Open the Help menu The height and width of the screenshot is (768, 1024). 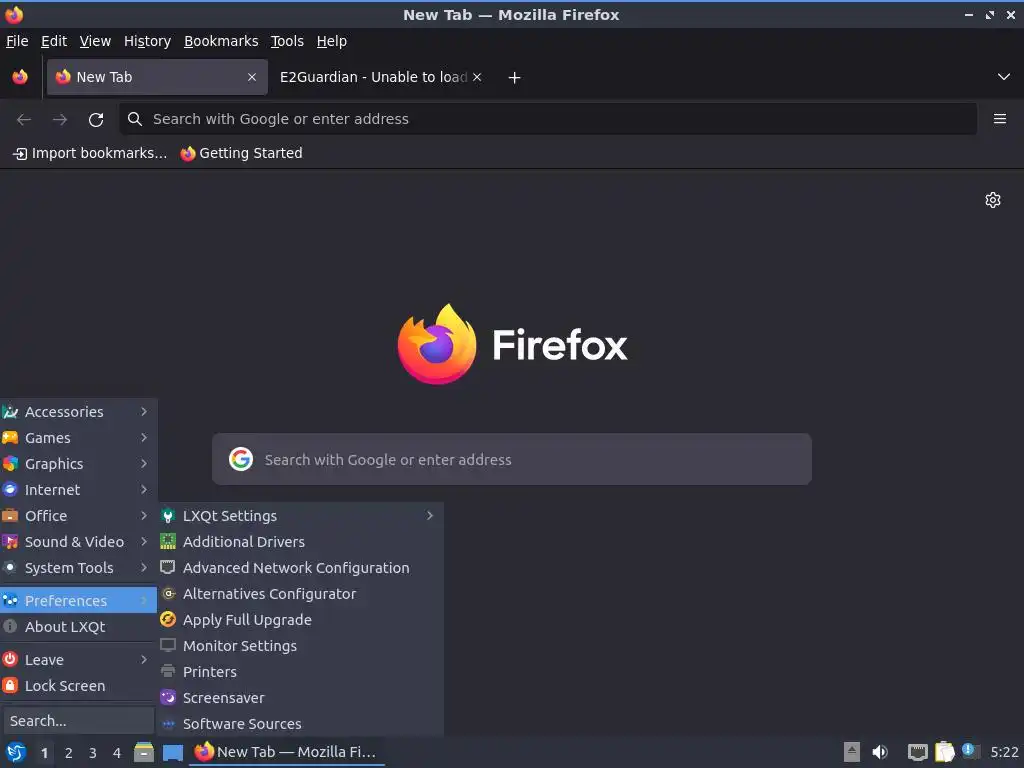(x=332, y=41)
